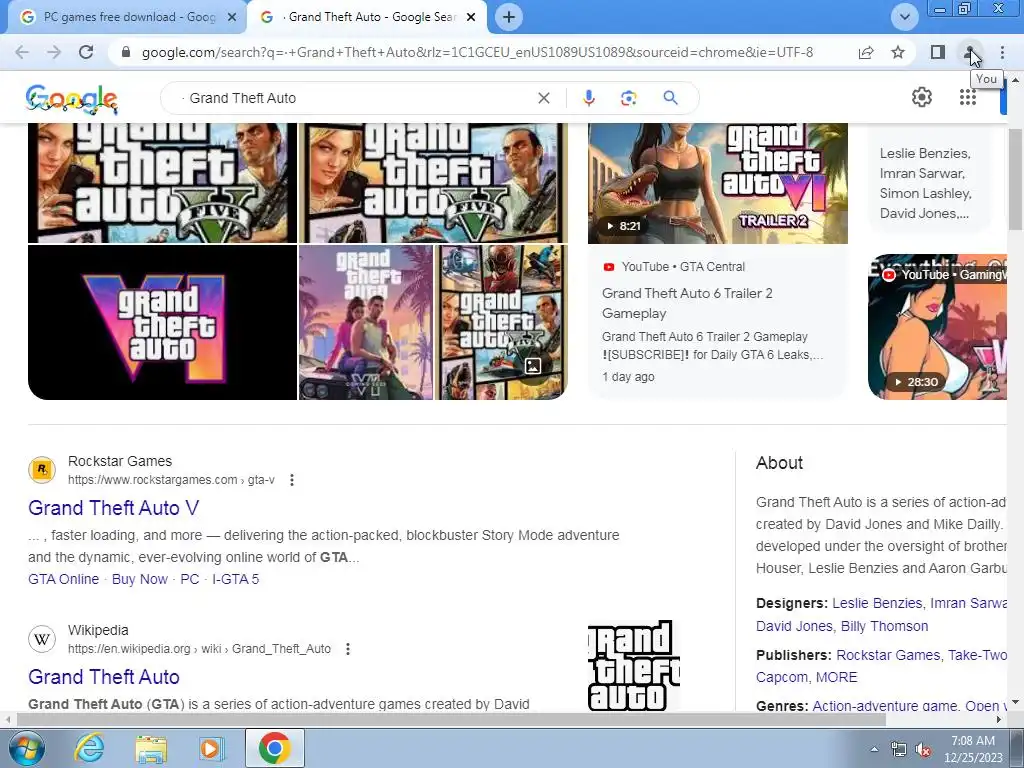View site information via lock icon
This screenshot has height=768, width=1024.
pyautogui.click(x=127, y=52)
